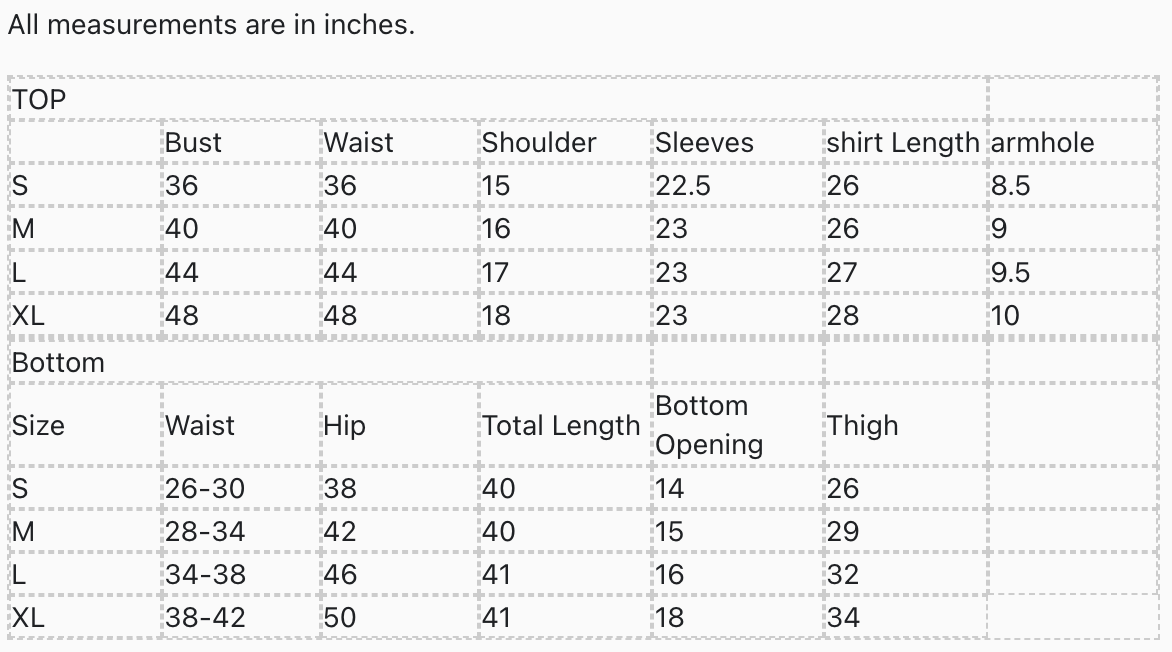Screen dimensions: 1172x652
Task: Select the Shoulder column header
Action: (539, 142)
